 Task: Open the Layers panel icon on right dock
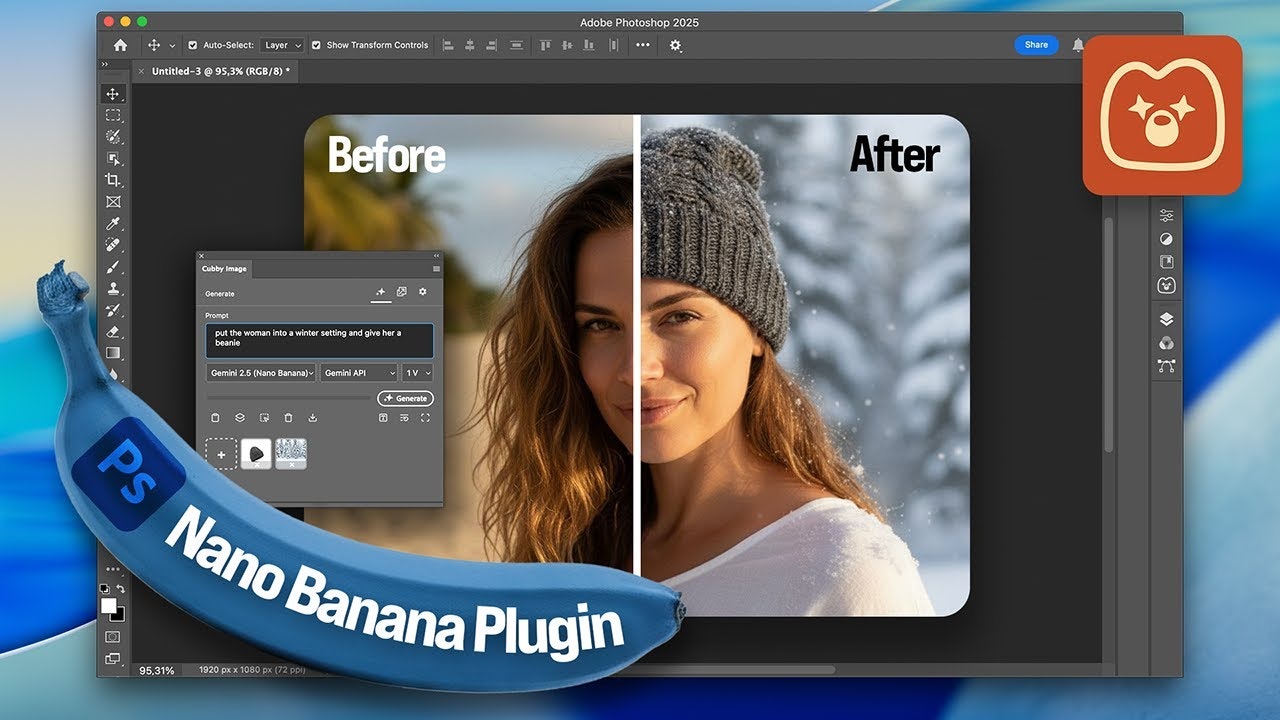pos(1166,319)
